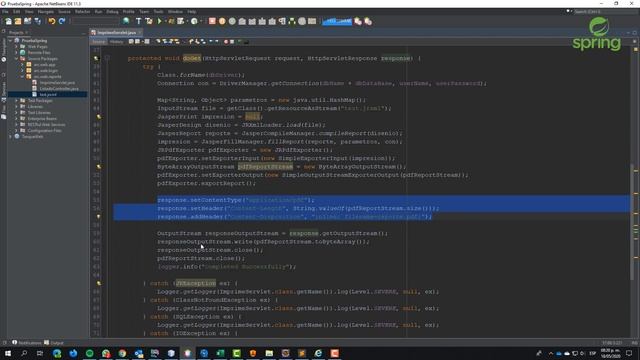
Task: Open the project configuration combo box
Action: pos(95,21)
